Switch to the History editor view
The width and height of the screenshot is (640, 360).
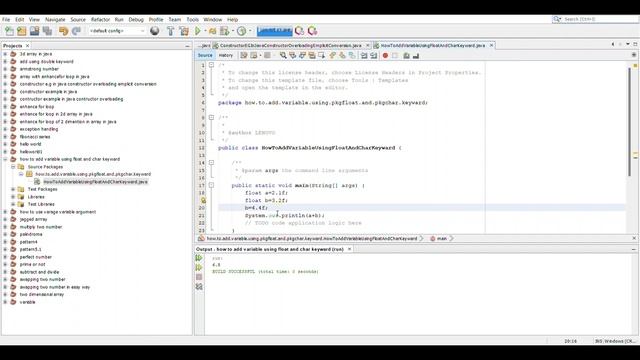226,56
